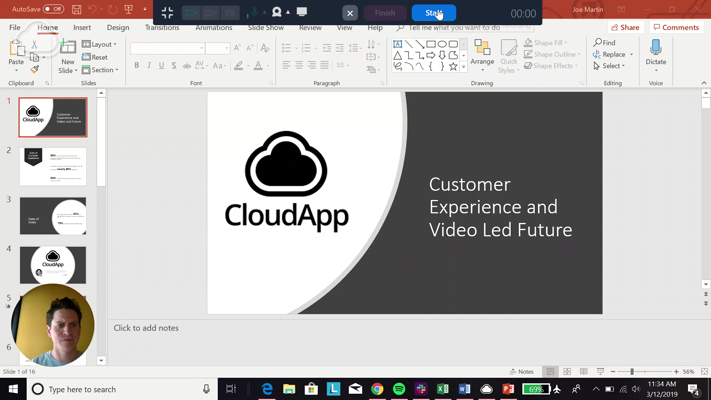The height and width of the screenshot is (400, 711).
Task: Open the Notes pane from status bar
Action: click(x=522, y=371)
